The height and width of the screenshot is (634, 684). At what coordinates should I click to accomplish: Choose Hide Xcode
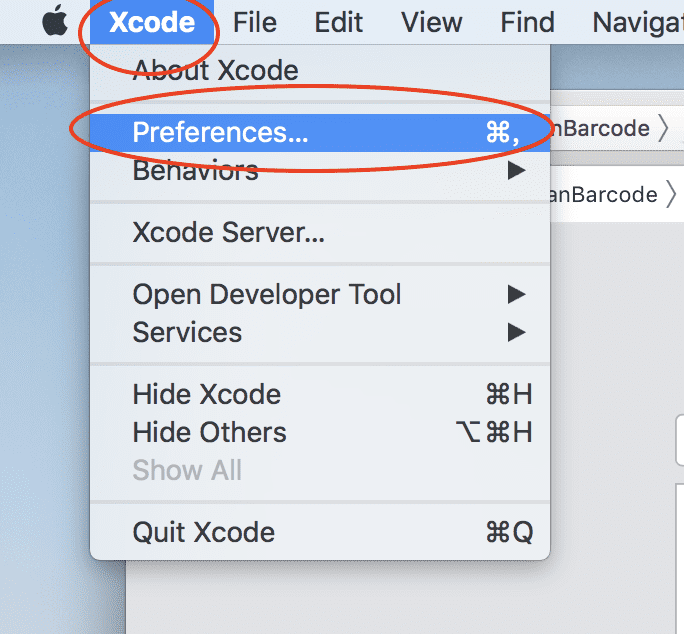[206, 394]
